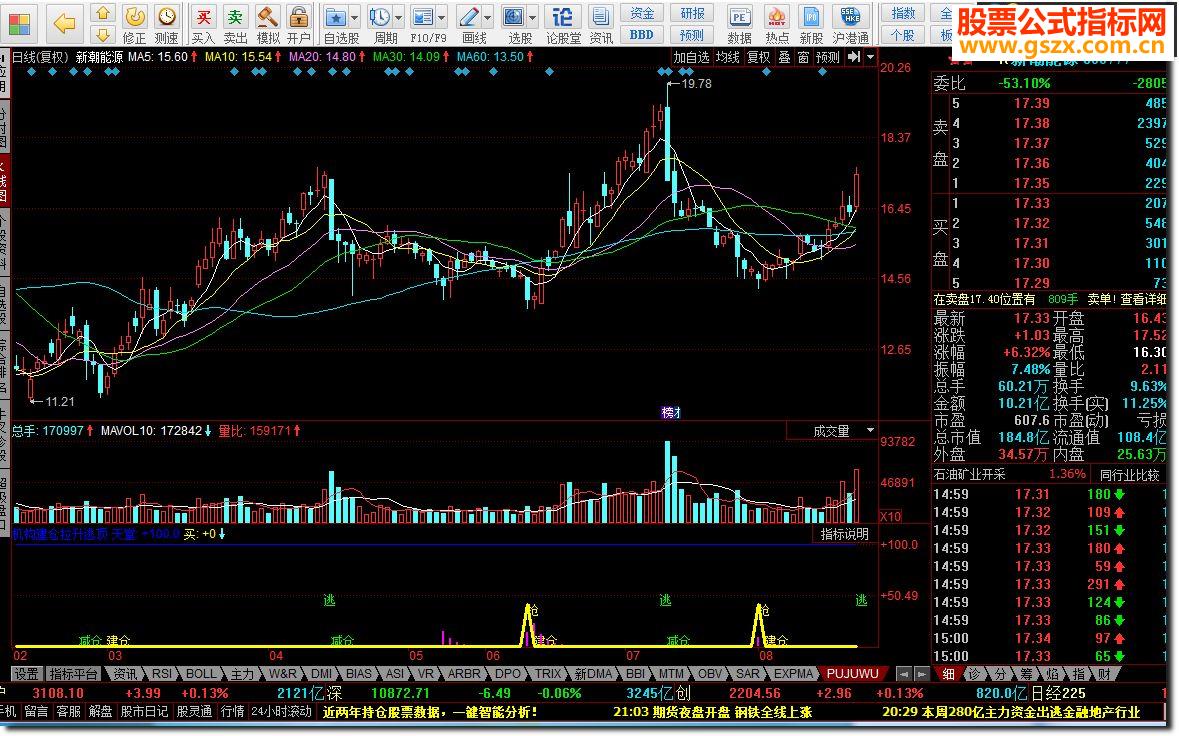Image resolution: width=1179 pixels, height=736 pixels.
Task: Open the 新股 IPO icon
Action: (811, 23)
